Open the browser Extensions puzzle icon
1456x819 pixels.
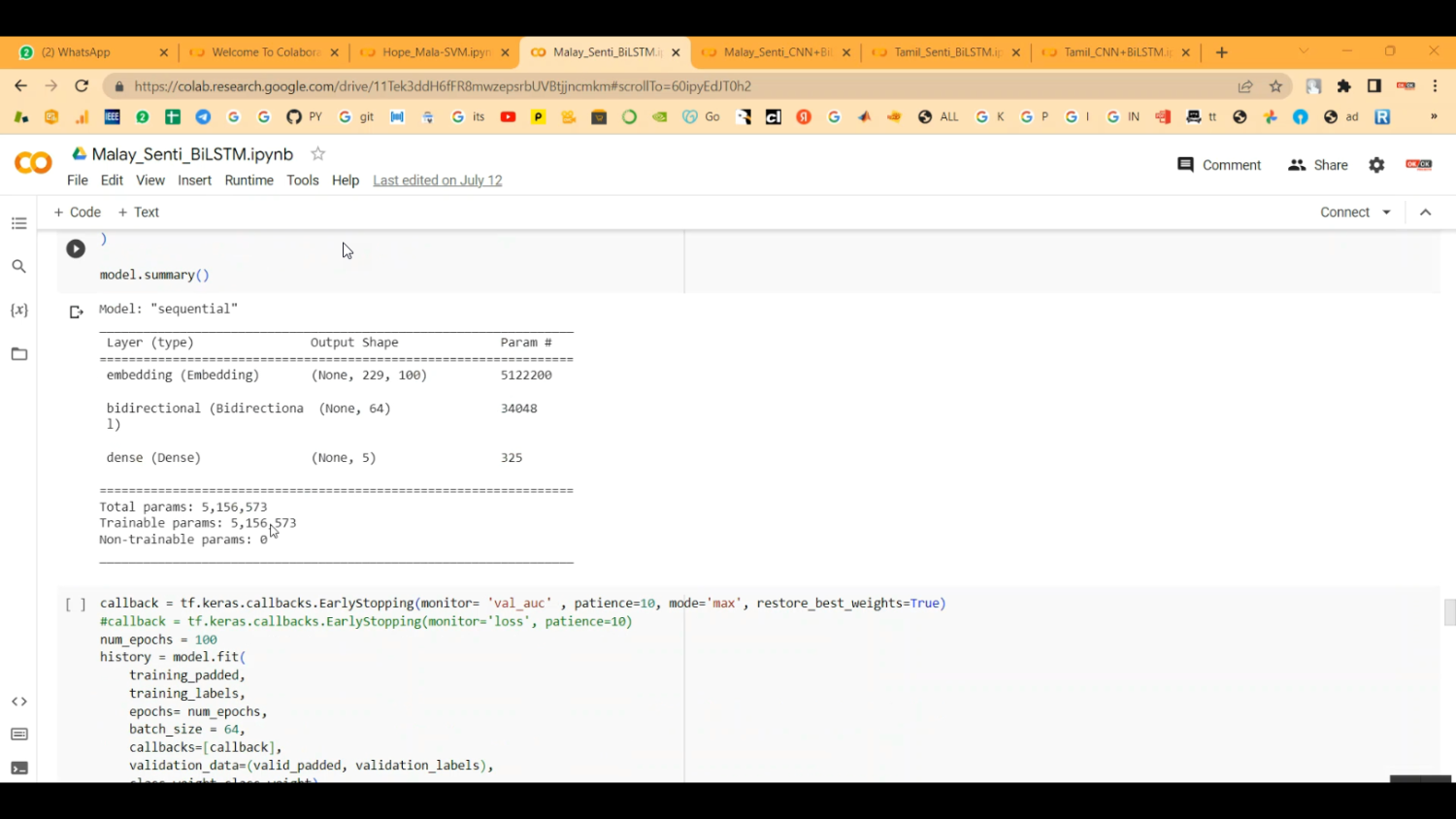coord(1343,86)
